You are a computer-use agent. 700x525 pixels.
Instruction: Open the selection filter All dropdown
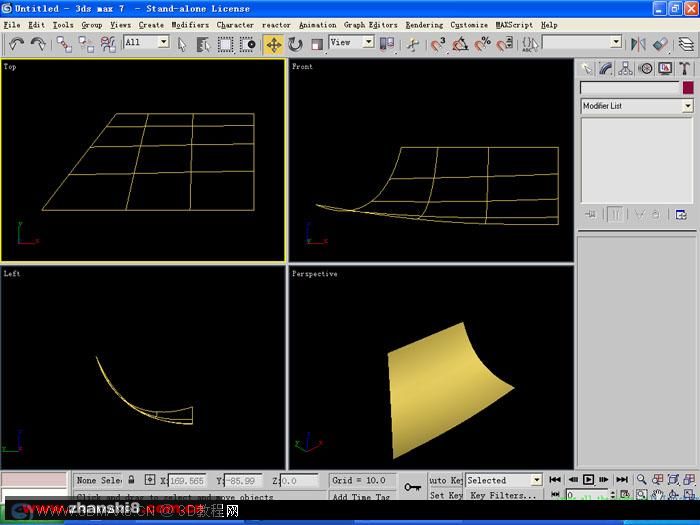point(146,42)
